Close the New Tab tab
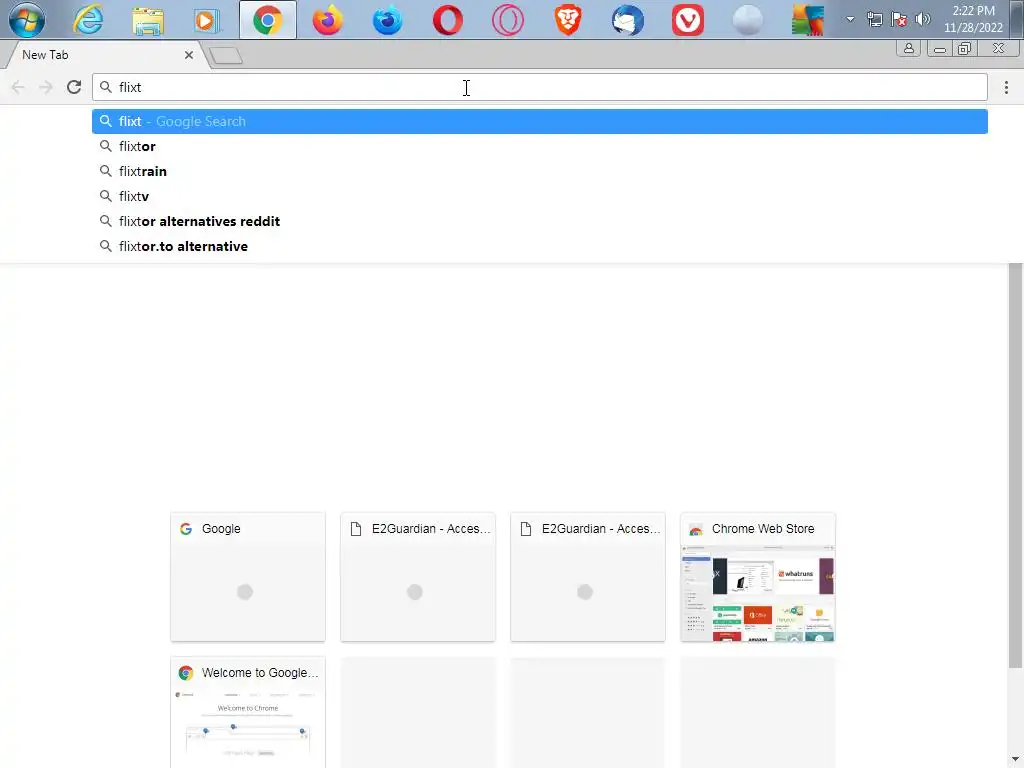This screenshot has height=768, width=1024. (189, 55)
